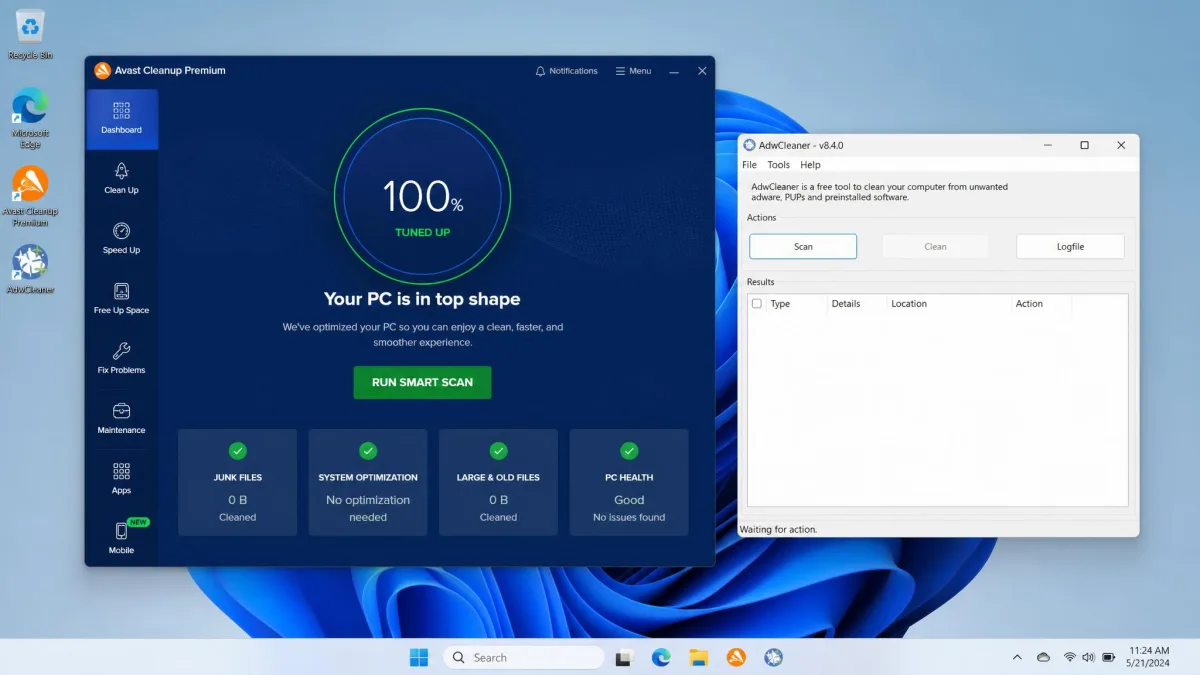Image resolution: width=1200 pixels, height=675 pixels.
Task: Open AdwCleaner Help menu
Action: [810, 165]
